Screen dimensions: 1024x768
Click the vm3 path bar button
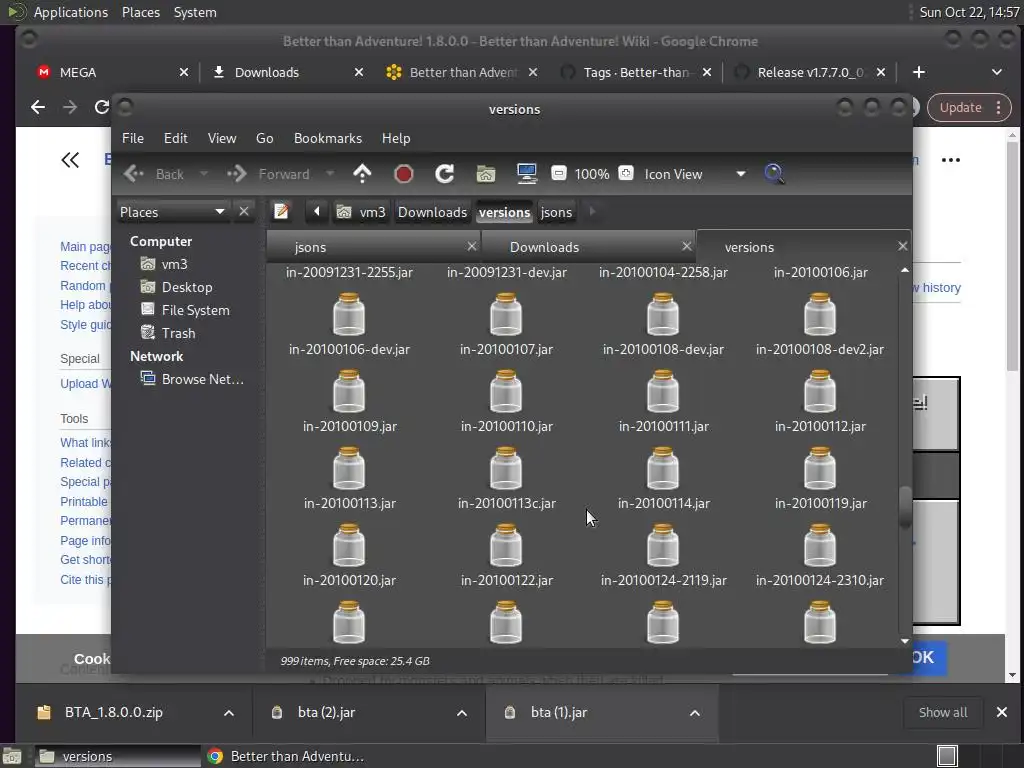361,212
